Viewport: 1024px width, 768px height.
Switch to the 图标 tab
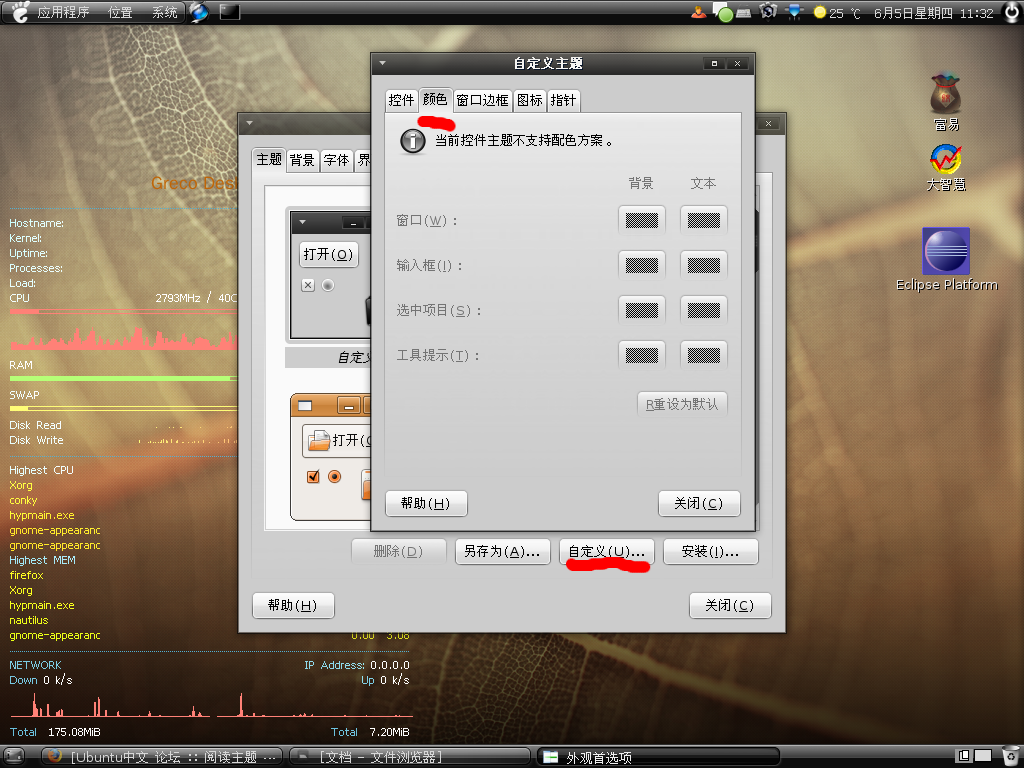click(530, 101)
